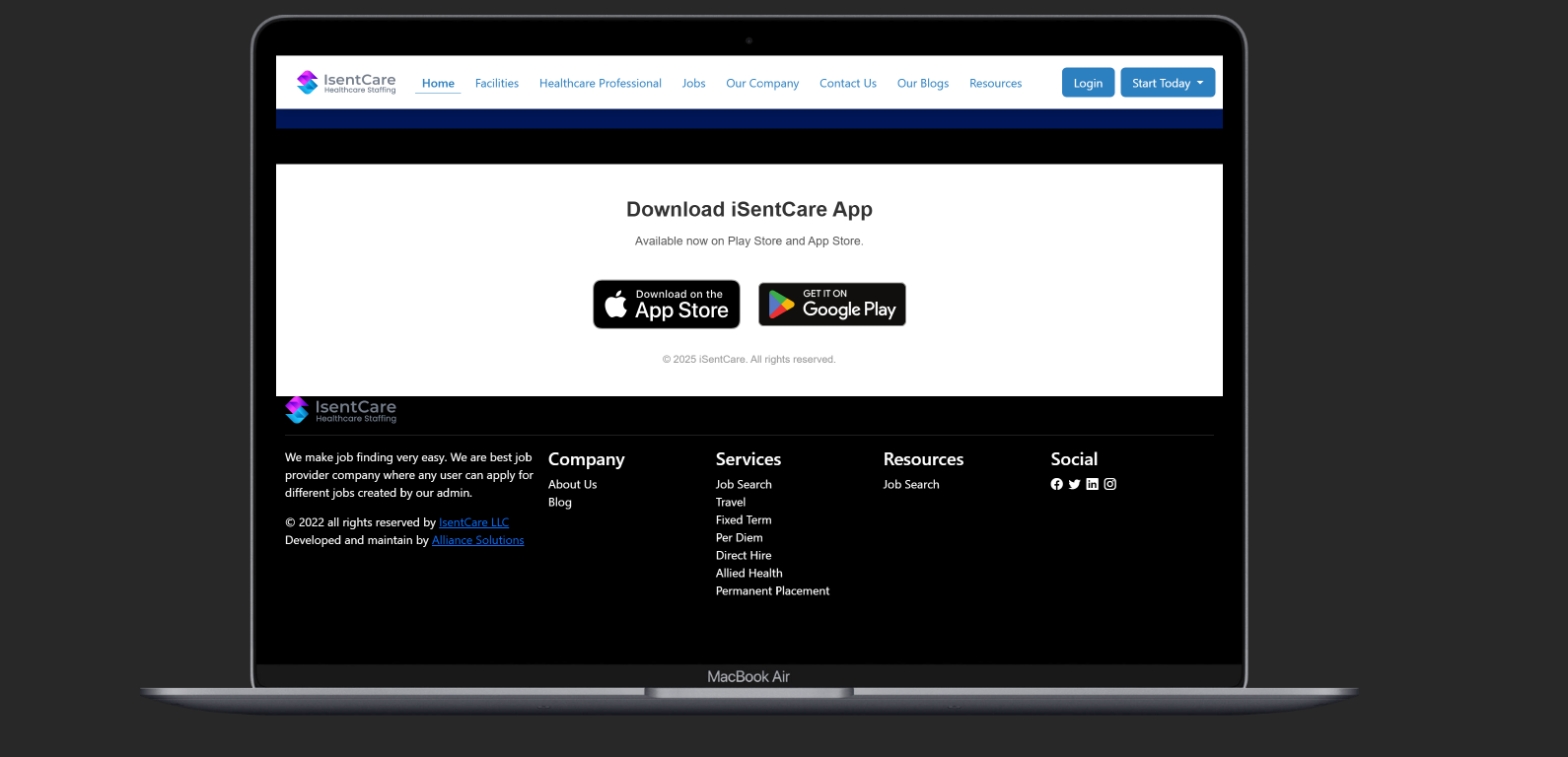Open Healthcare Professional menu item
1568x757 pixels.
[x=601, y=84]
